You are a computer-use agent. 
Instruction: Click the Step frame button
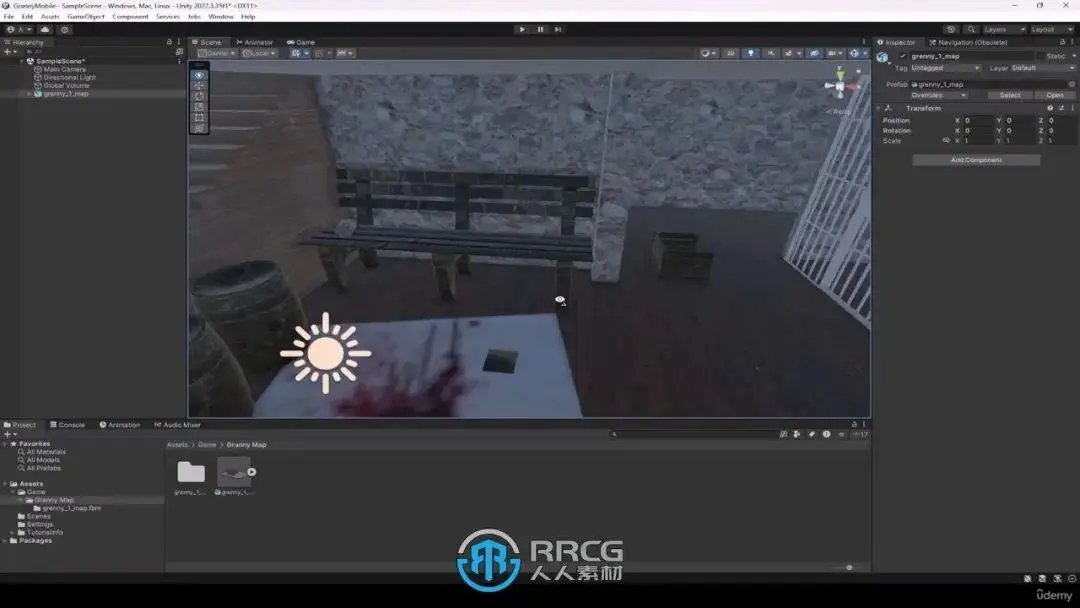(558, 30)
